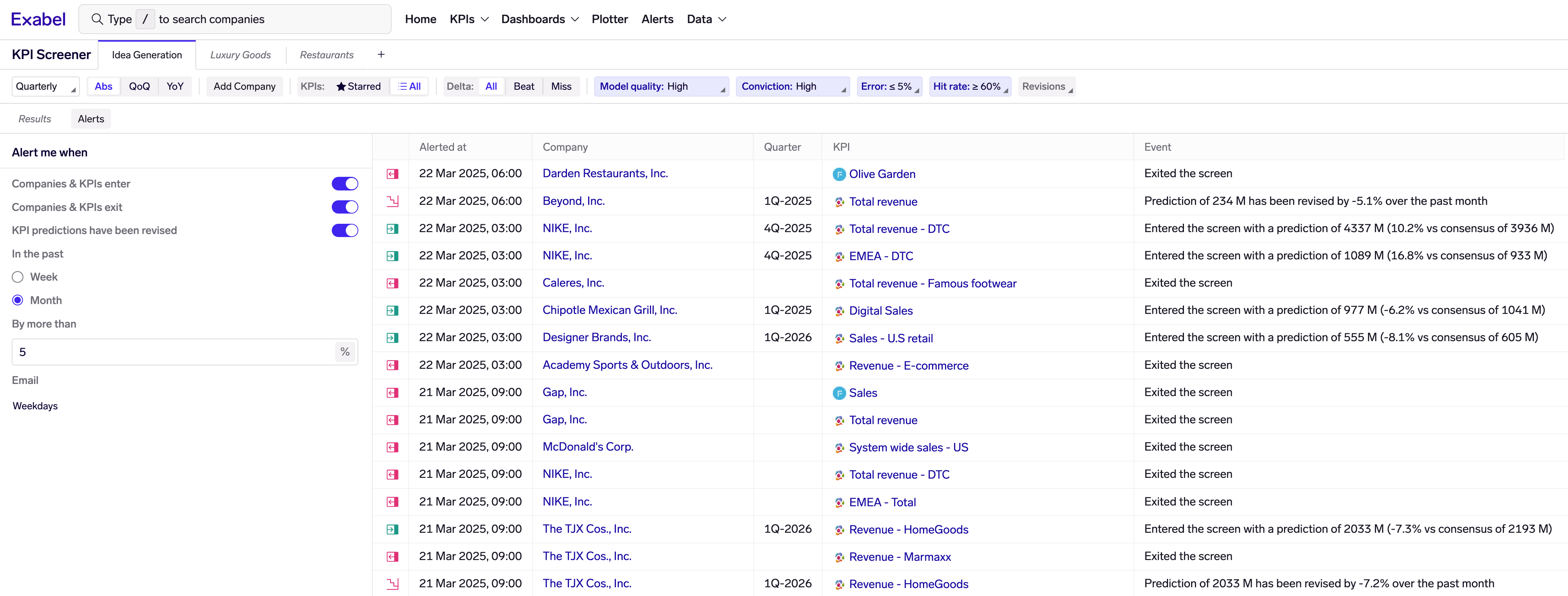Screen dimensions: 1568x596
Task: Filter KPIs by Starred
Action: (358, 86)
